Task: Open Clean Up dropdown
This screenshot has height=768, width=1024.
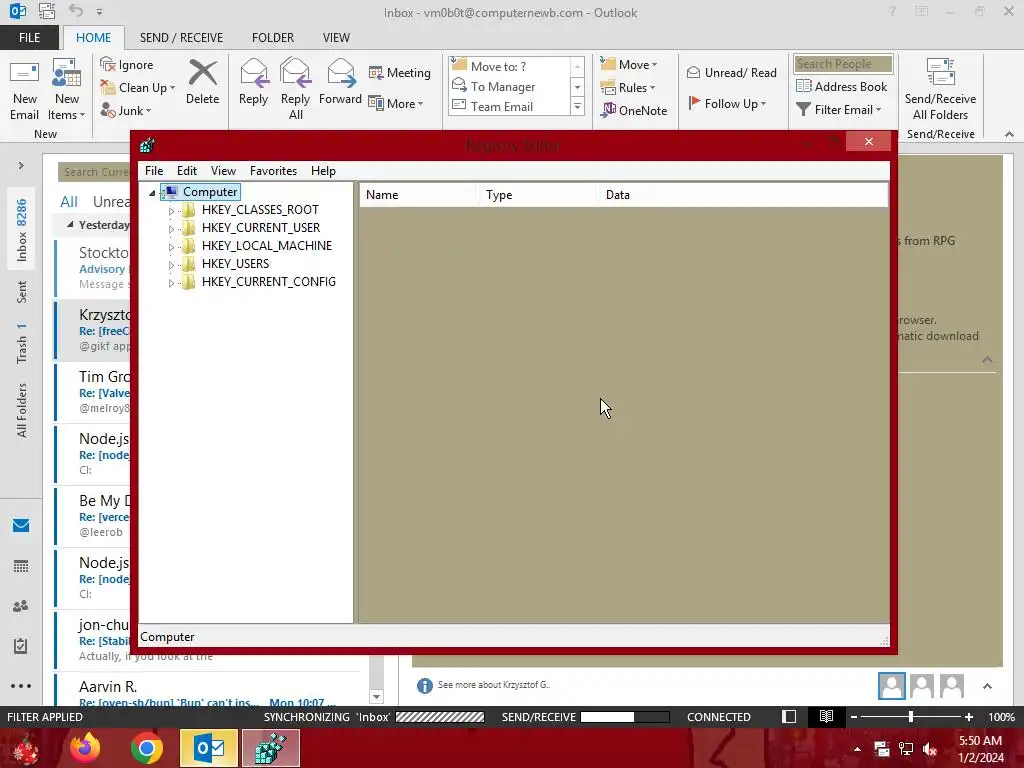Action: click(138, 88)
